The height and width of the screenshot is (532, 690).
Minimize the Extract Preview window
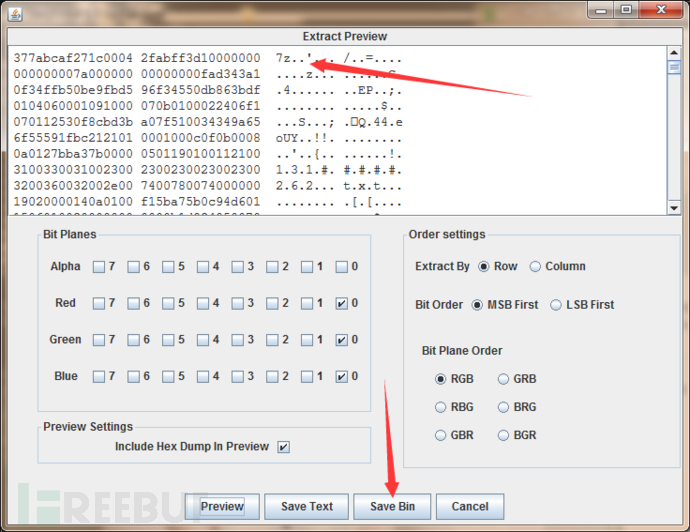pyautogui.click(x=601, y=10)
